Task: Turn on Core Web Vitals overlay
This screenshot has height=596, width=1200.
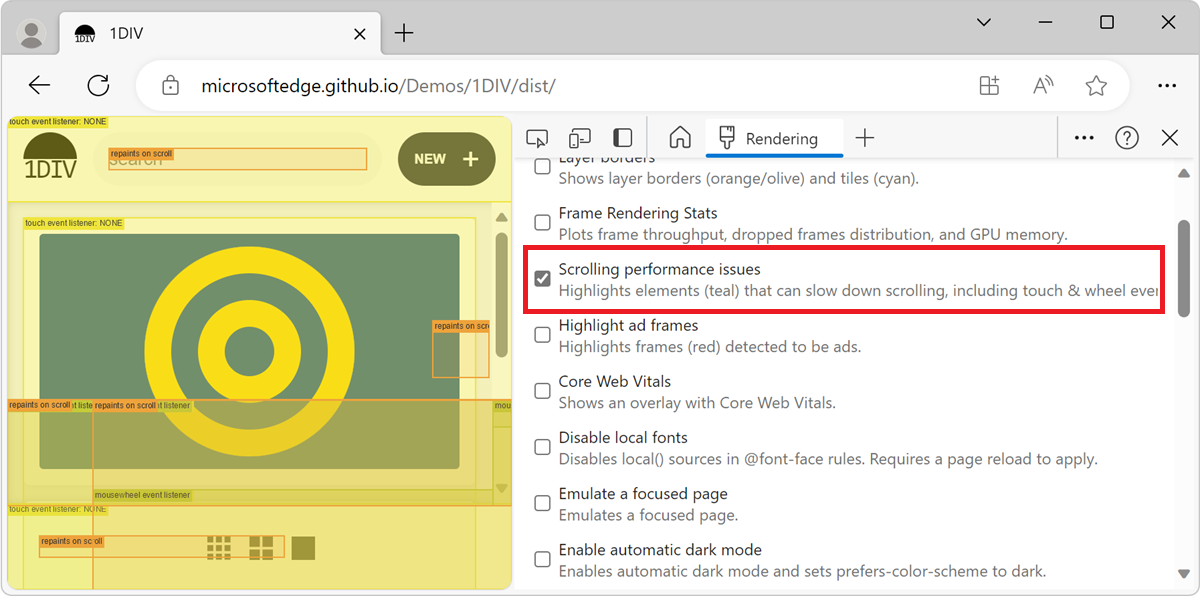Action: [541, 391]
